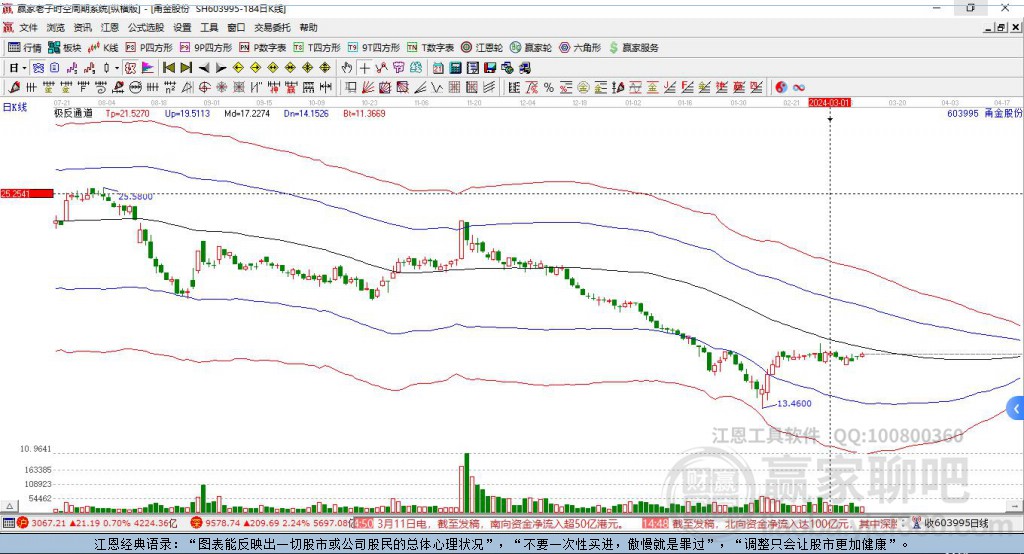1024x554 pixels.
Task: Jump to last bar with skip-to-end arrow
Action: tap(186, 67)
